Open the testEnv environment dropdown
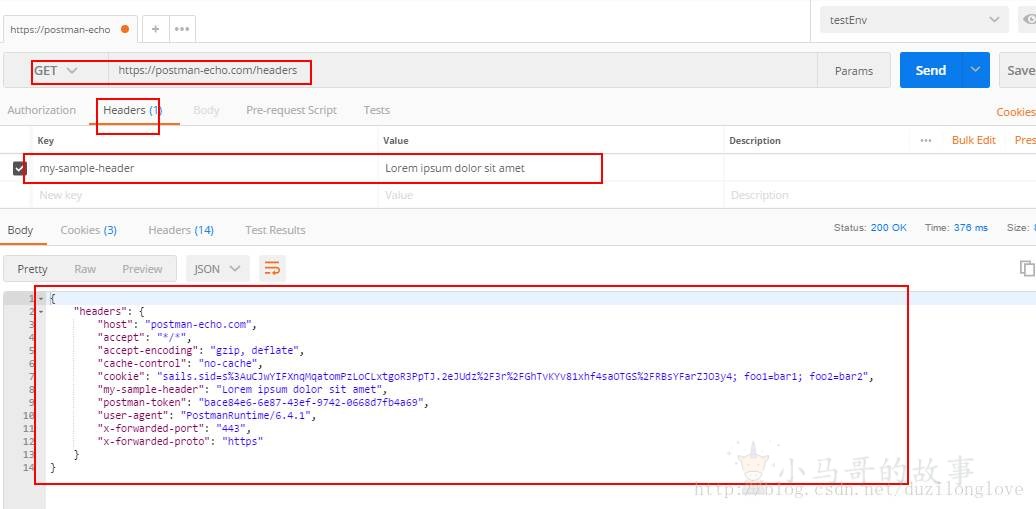The height and width of the screenshot is (509, 1036). (x=914, y=20)
